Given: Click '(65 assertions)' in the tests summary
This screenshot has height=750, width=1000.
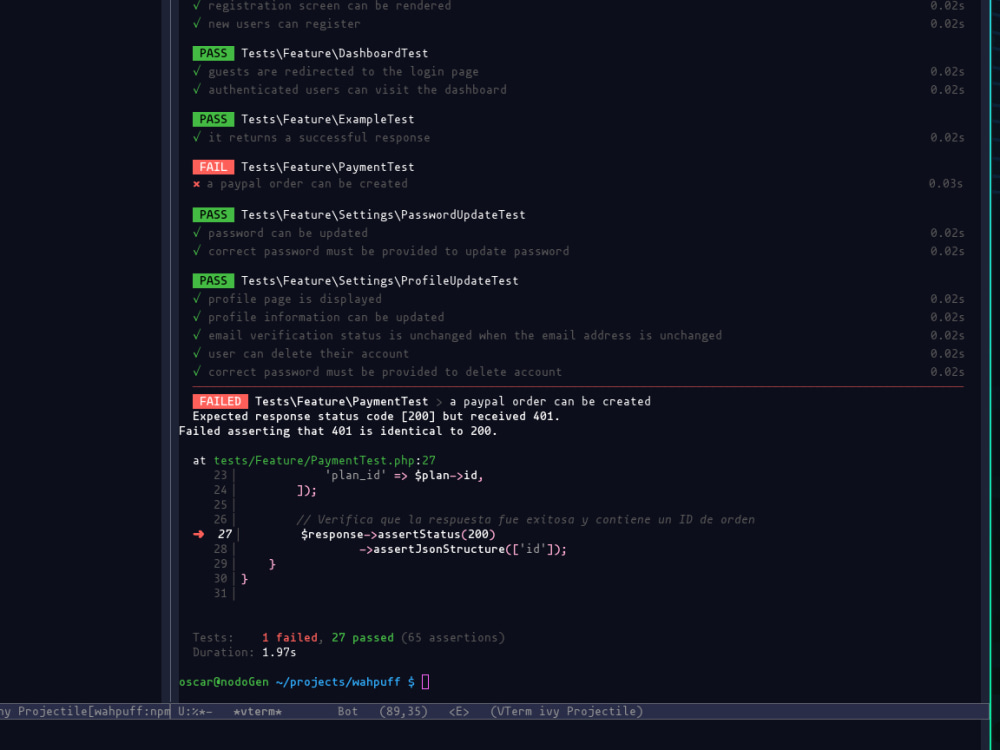Looking at the screenshot, I should click(x=453, y=638).
